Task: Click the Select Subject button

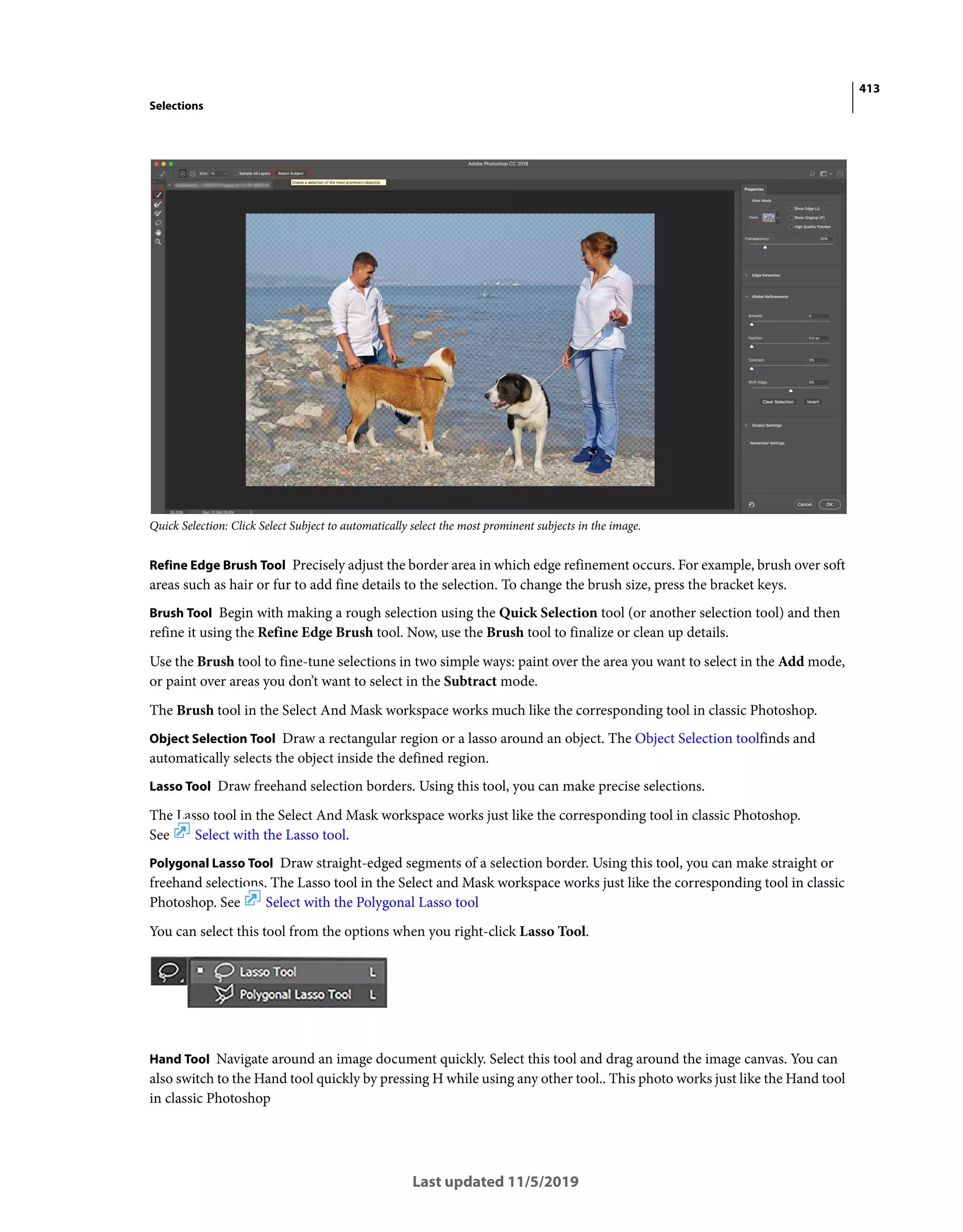Action: point(291,174)
